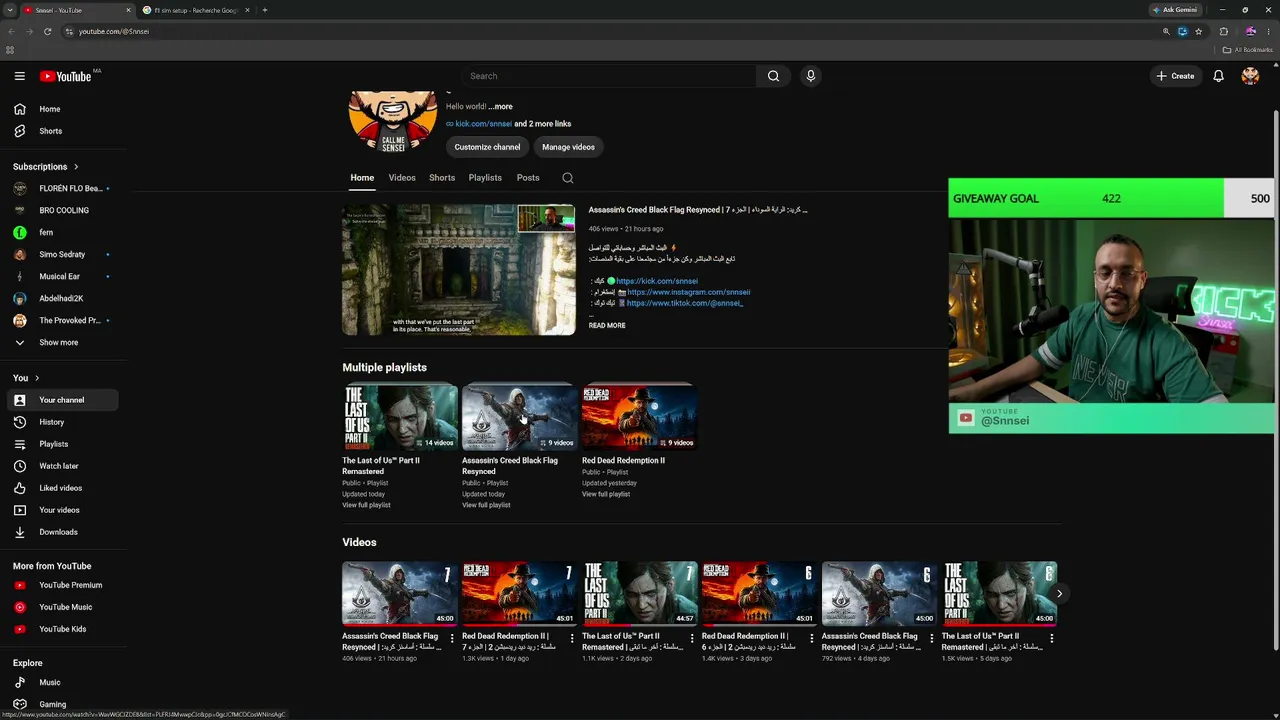Open Gaming under Explore
Viewport: 1280px width, 720px height.
click(x=62, y=704)
